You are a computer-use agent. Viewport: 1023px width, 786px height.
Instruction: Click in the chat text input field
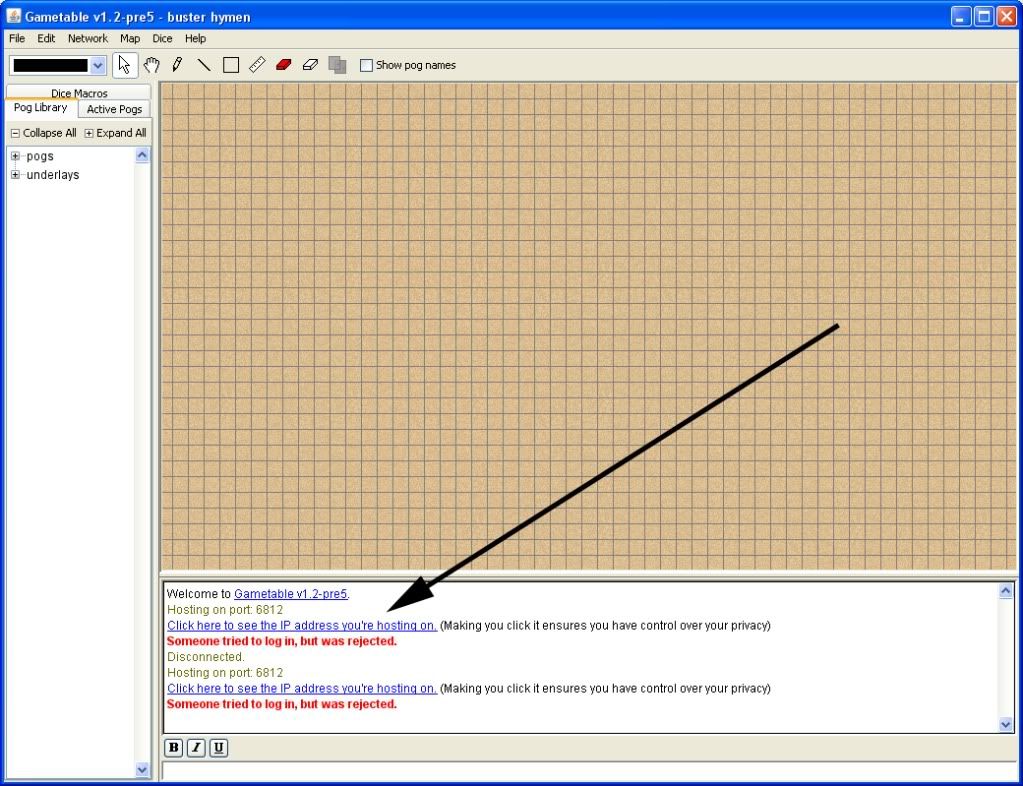tap(588, 770)
